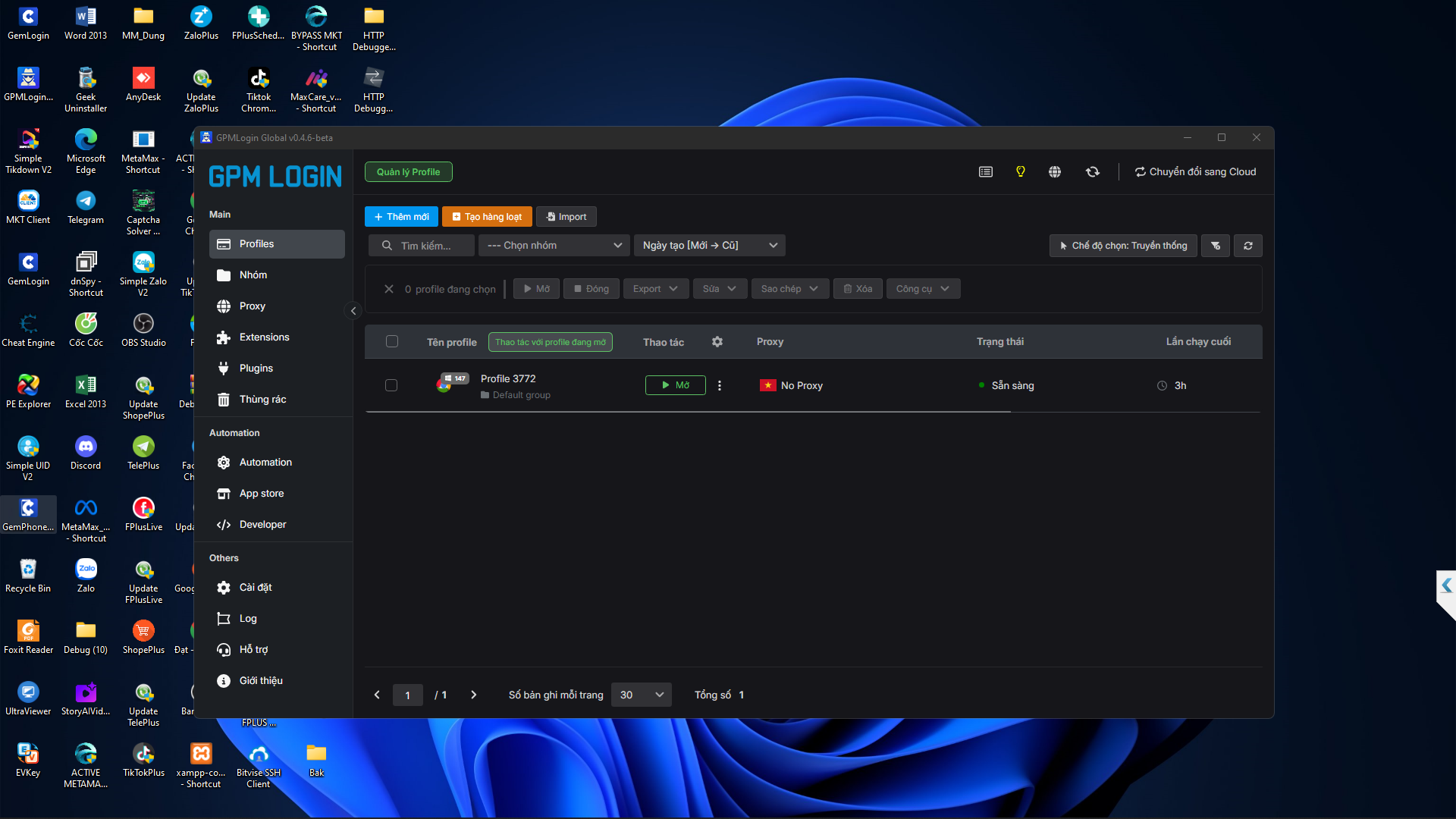Image resolution: width=1456 pixels, height=819 pixels.
Task: Open Cheat Engine desktop icon
Action: pos(28,330)
